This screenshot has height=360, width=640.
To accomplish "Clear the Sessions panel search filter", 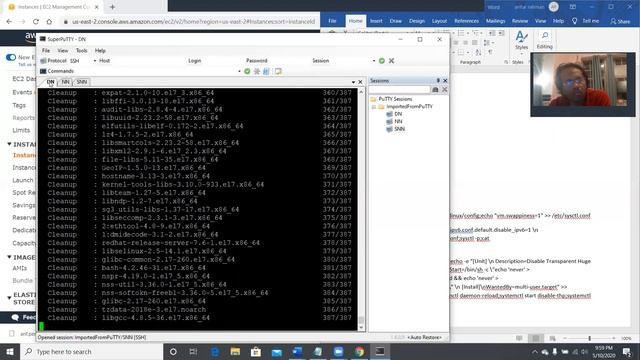I will click(x=444, y=89).
